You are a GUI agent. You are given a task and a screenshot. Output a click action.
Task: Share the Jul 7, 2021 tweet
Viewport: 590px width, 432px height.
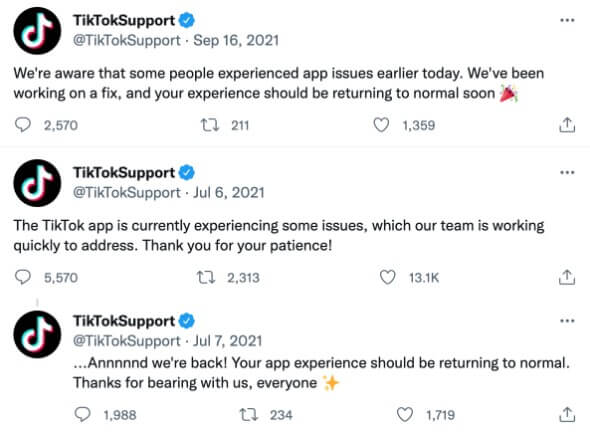[567, 414]
